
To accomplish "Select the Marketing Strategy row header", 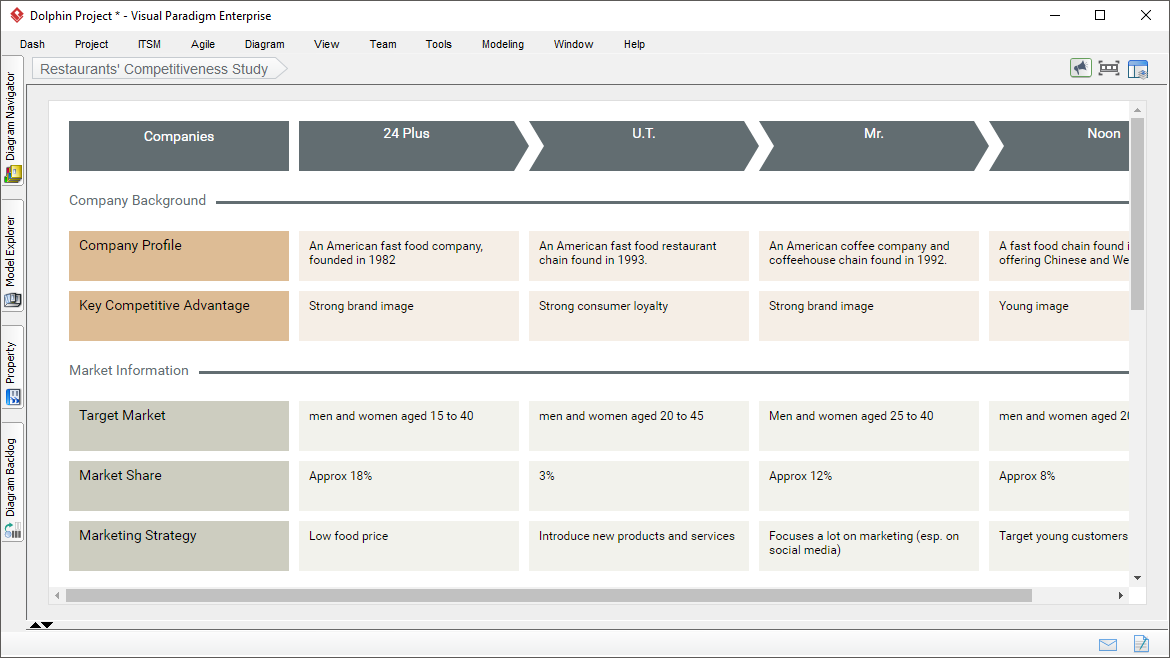I will [x=179, y=546].
